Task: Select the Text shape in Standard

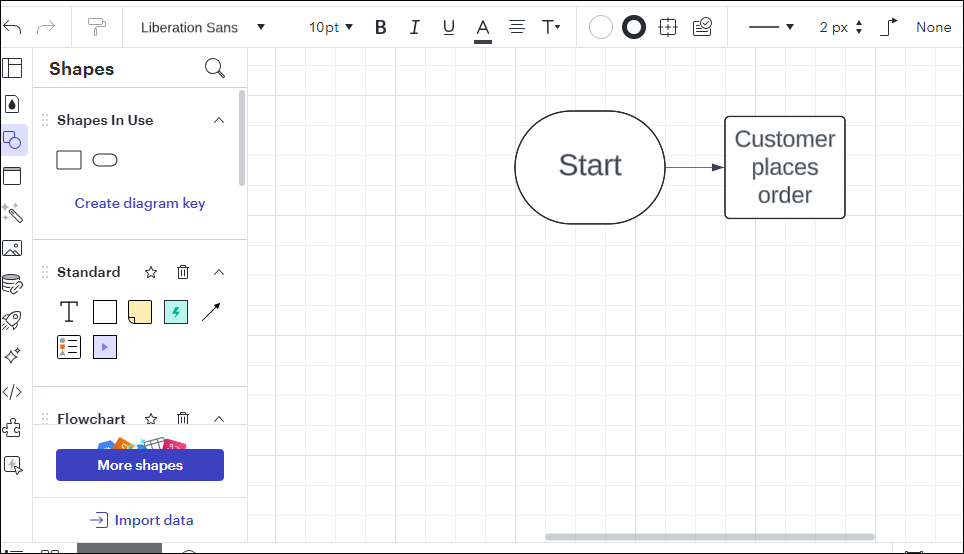Action: click(x=69, y=312)
